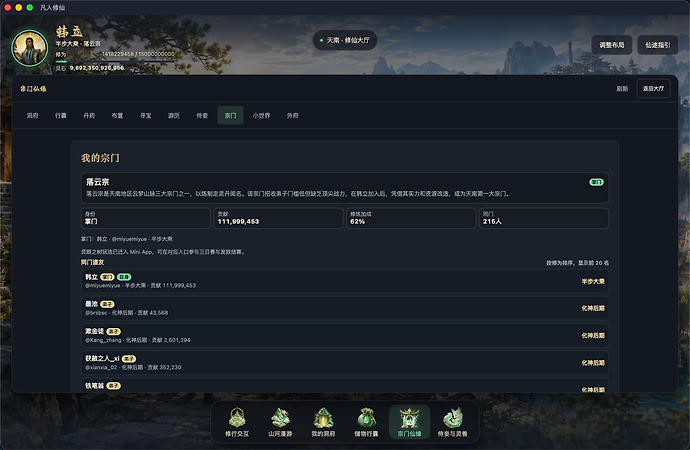The height and width of the screenshot is (450, 690).
Task: Click the 身份 identity stat box
Action: click(x=146, y=218)
